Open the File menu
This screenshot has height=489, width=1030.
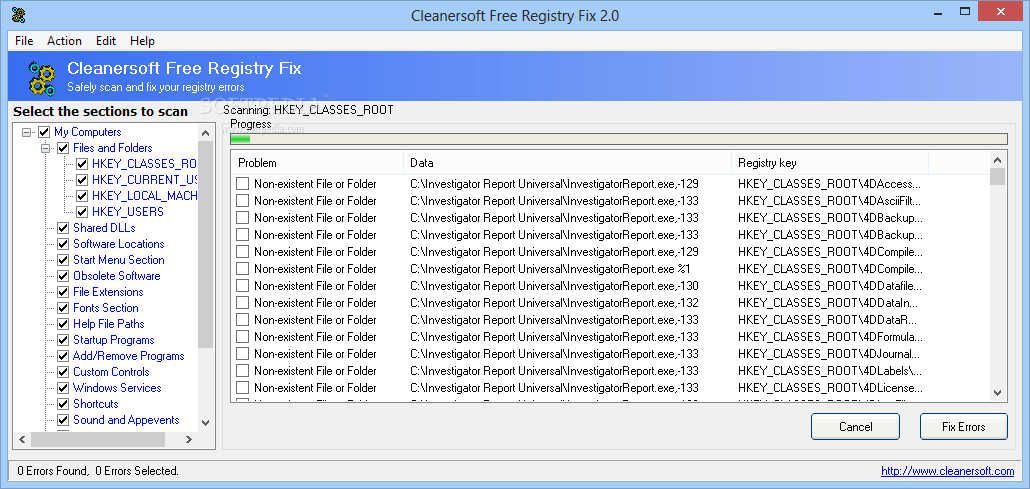pyautogui.click(x=24, y=41)
